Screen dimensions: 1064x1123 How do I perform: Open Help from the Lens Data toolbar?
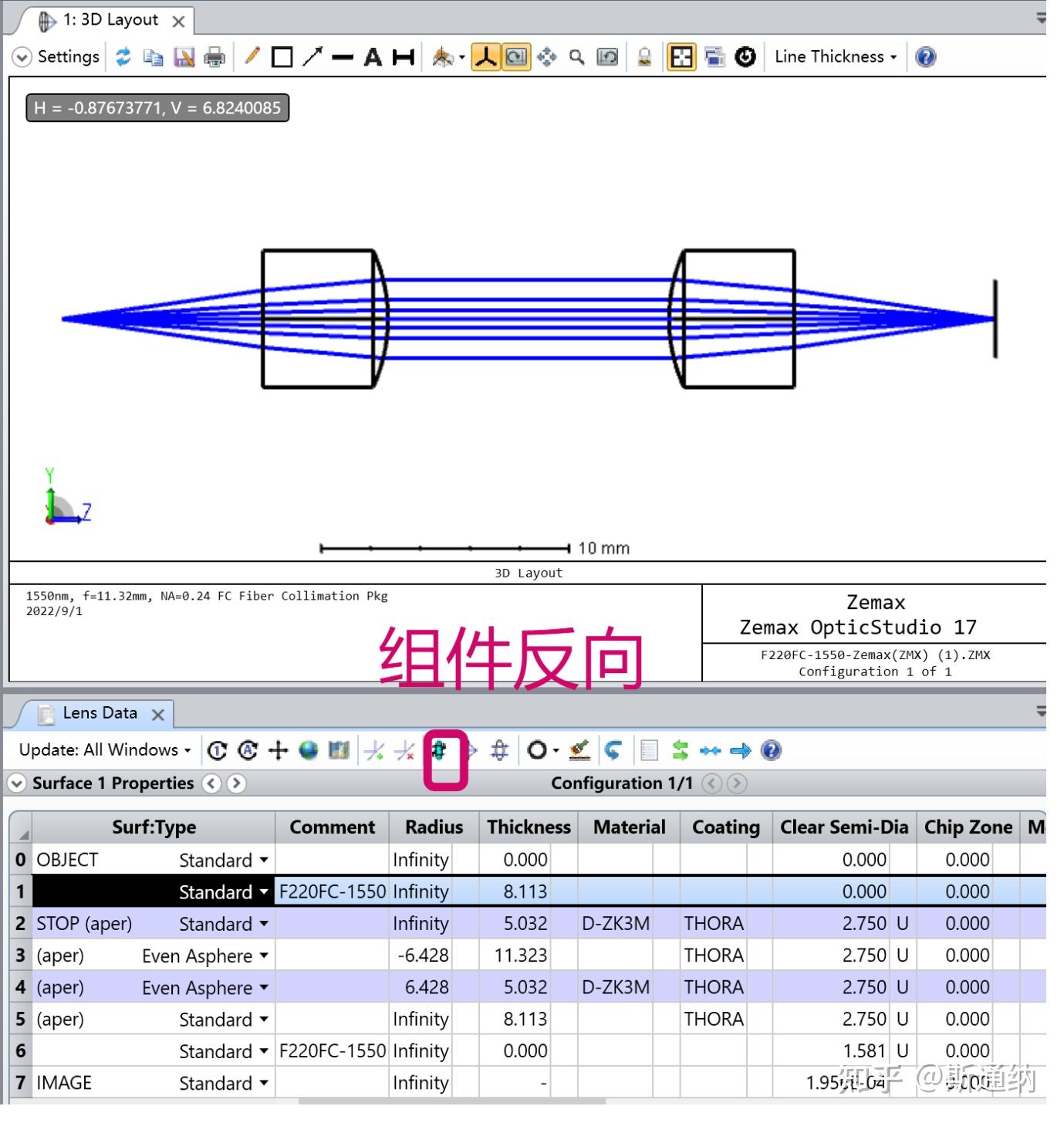coord(771,749)
